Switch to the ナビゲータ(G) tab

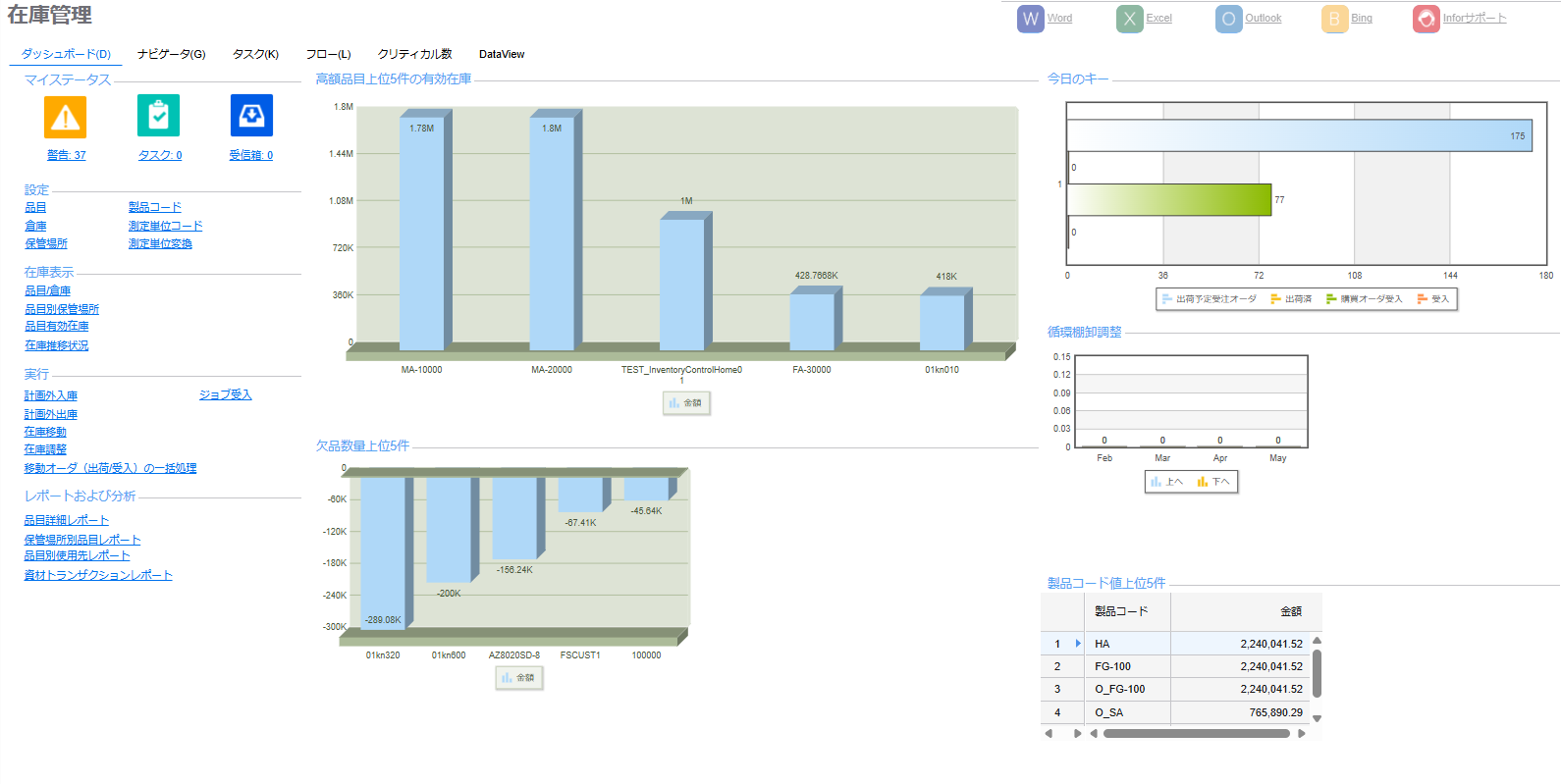171,54
